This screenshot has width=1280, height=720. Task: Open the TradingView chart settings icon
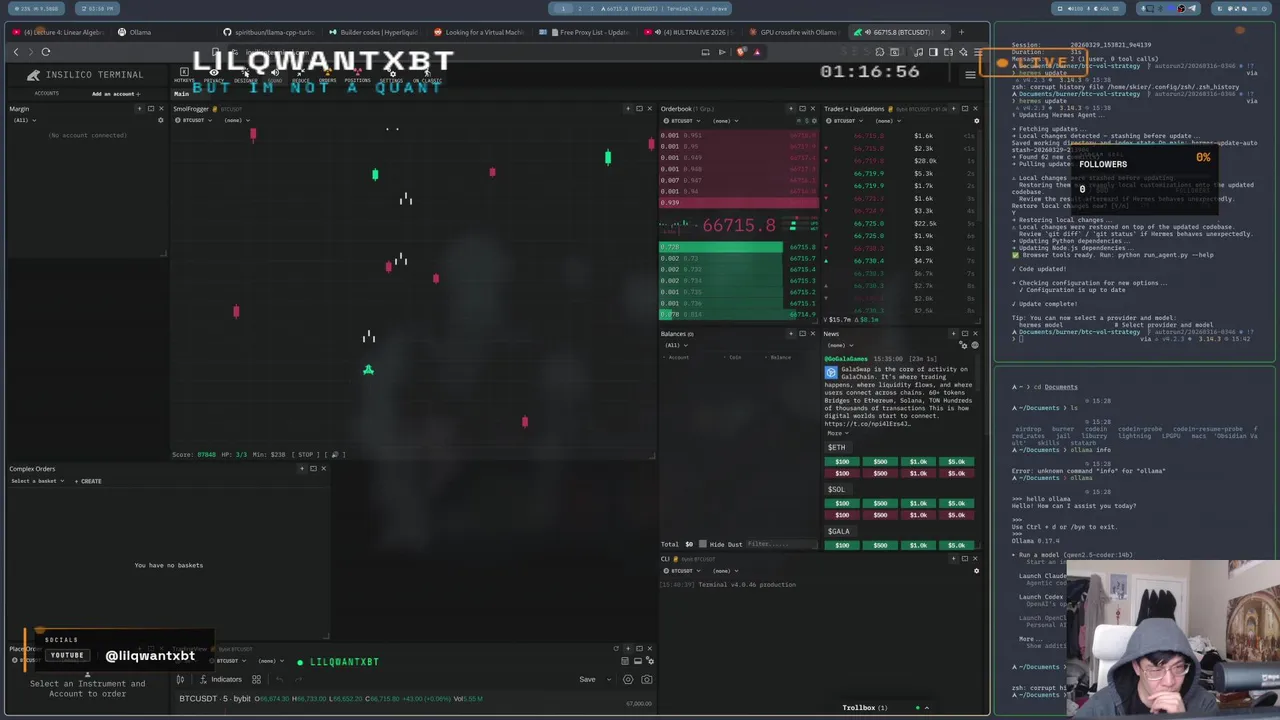click(x=627, y=679)
